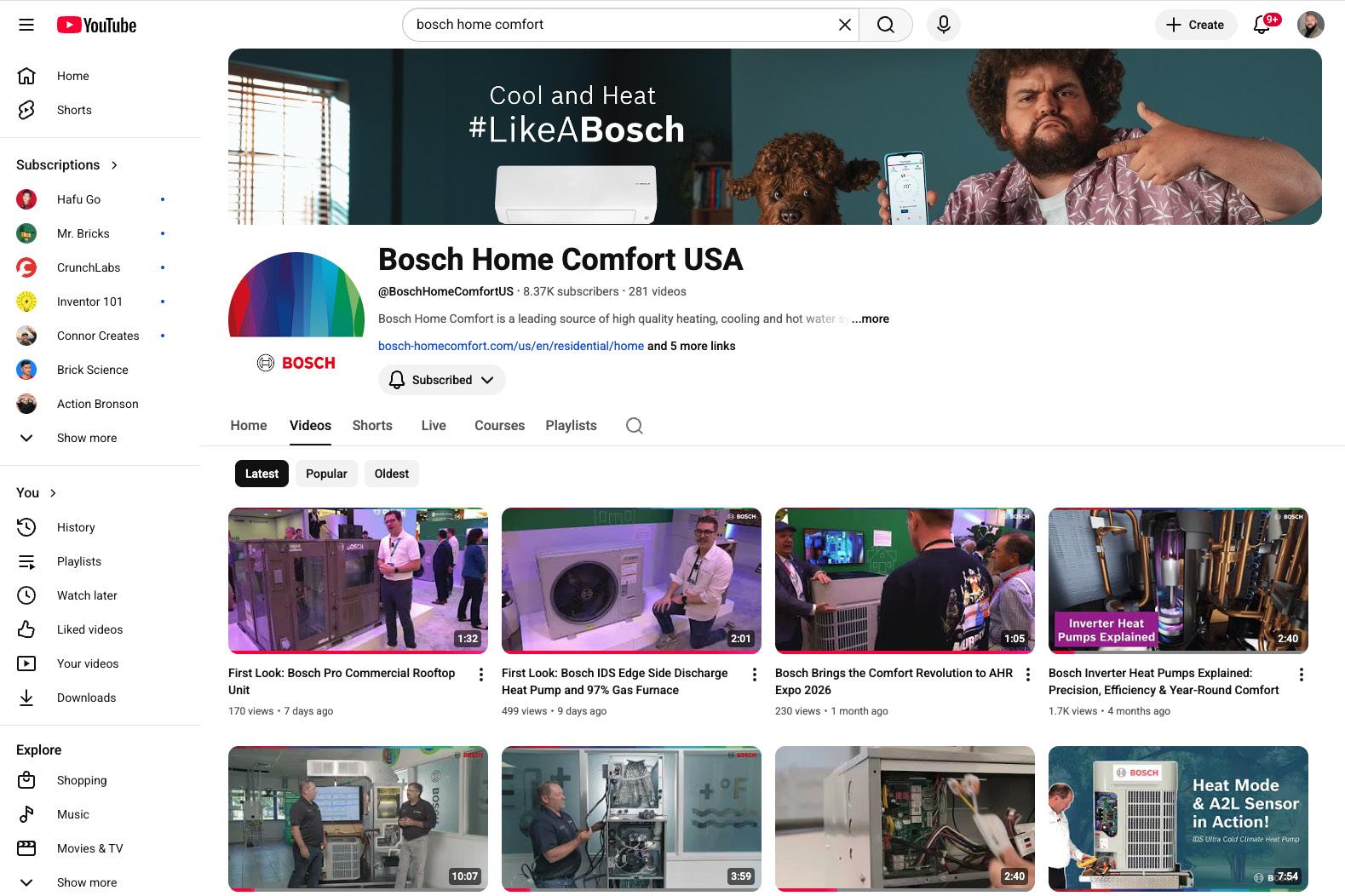
Task: Open Liked videos
Action: (101, 629)
